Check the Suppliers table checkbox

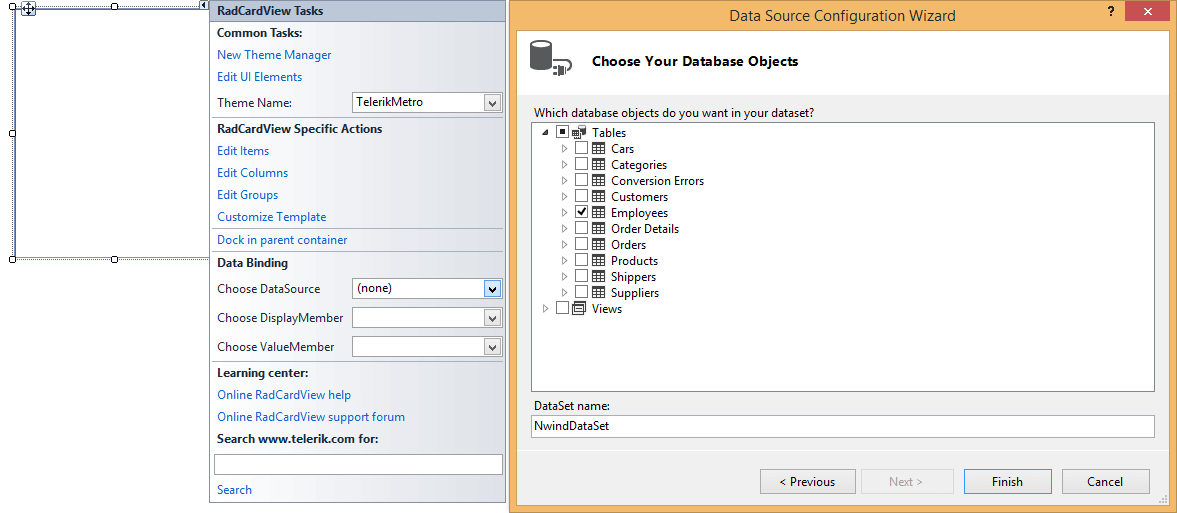click(582, 292)
